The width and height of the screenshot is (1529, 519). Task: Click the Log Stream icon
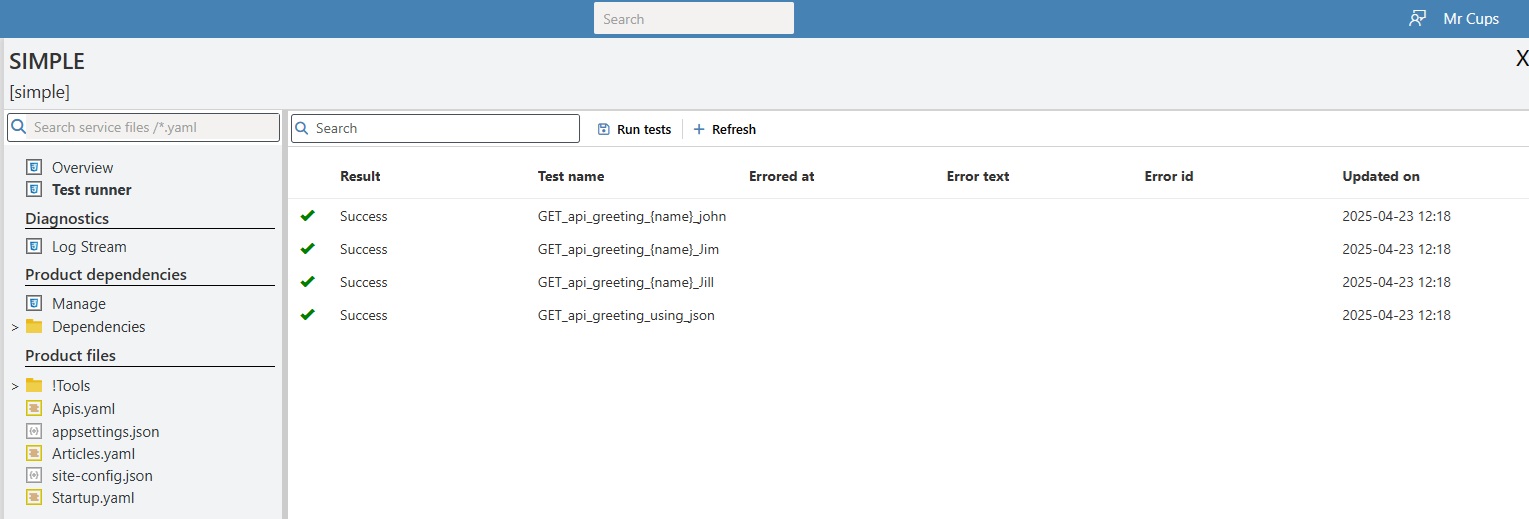tap(34, 246)
